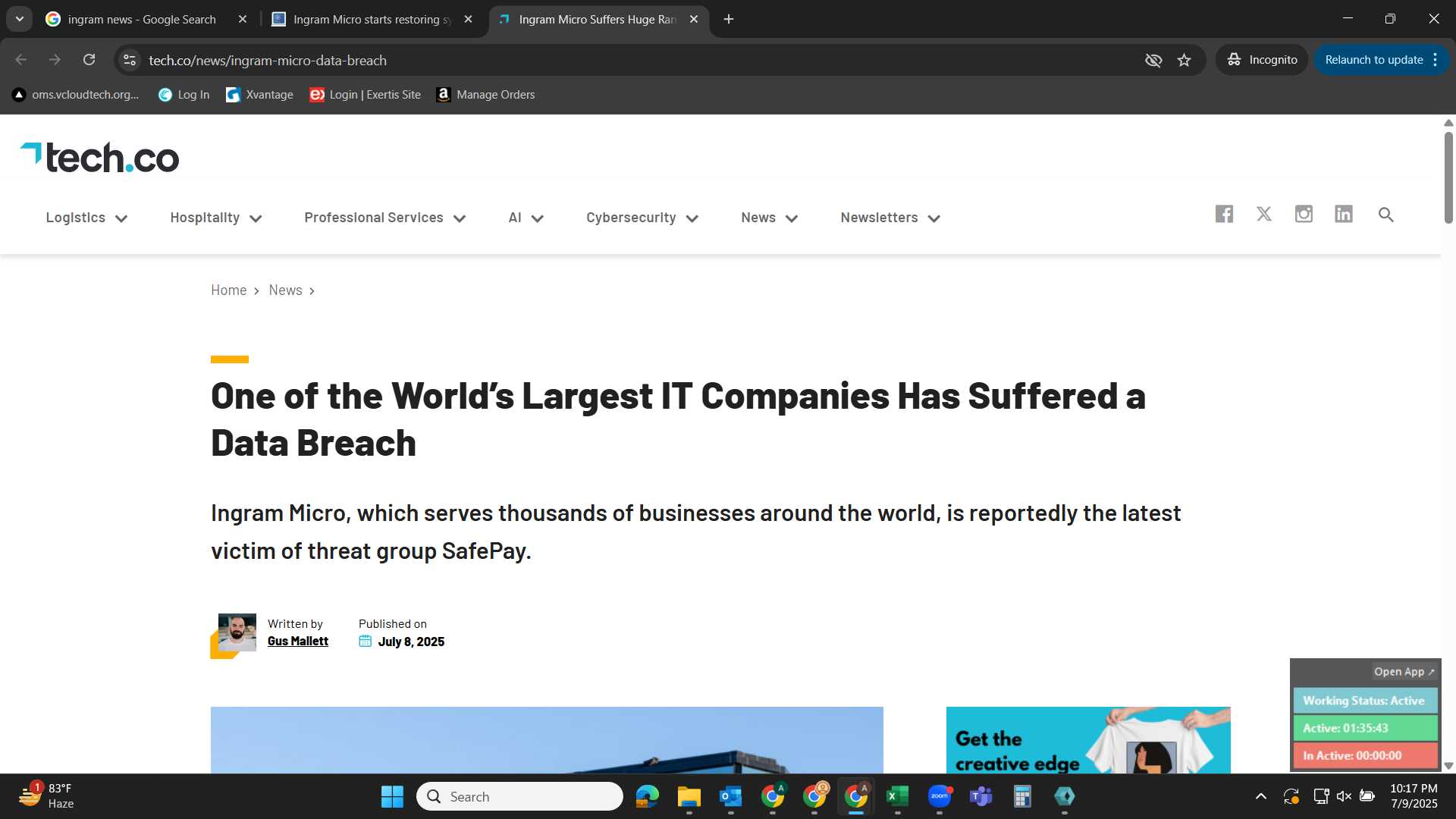The width and height of the screenshot is (1456, 819).
Task: Click the author photo thumbnail
Action: tap(237, 632)
